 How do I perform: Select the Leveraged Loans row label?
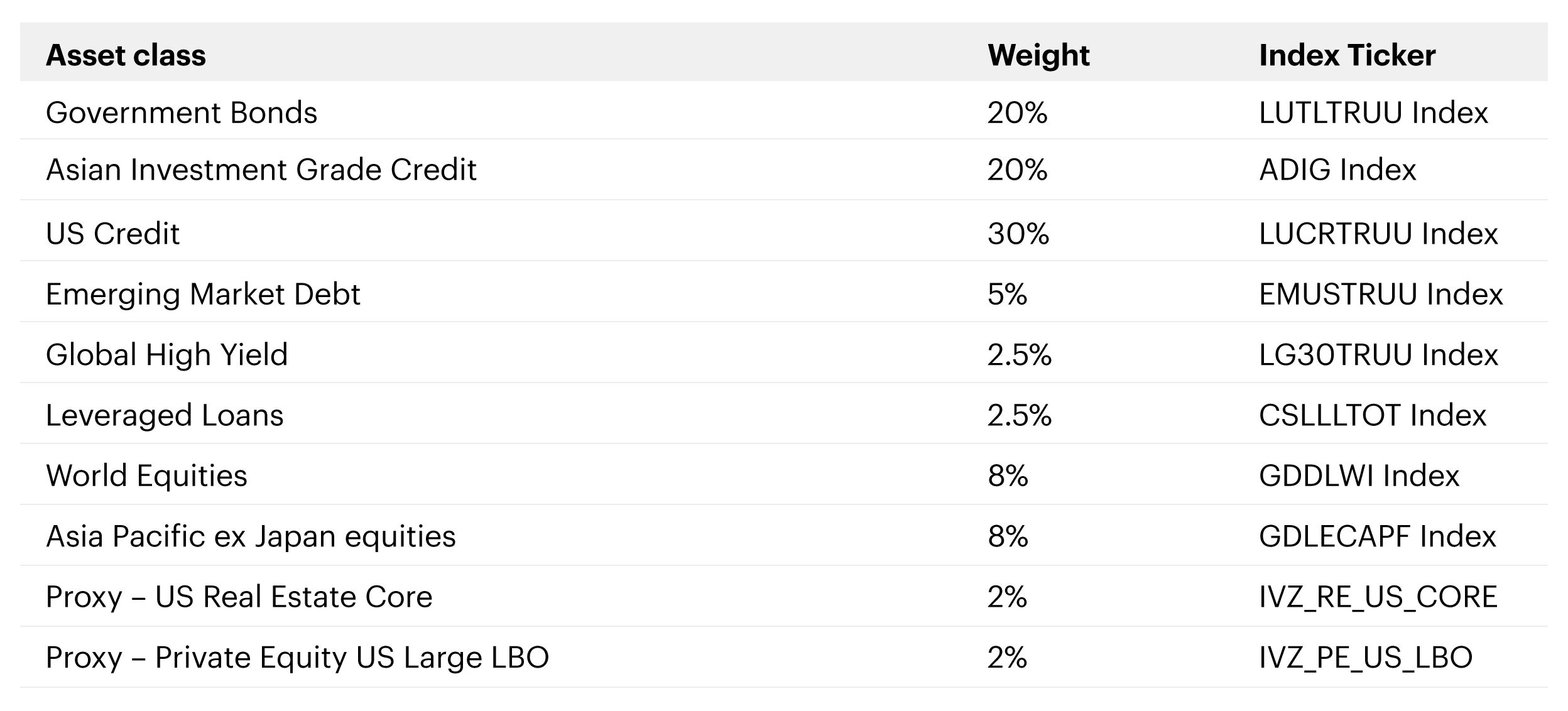click(165, 415)
